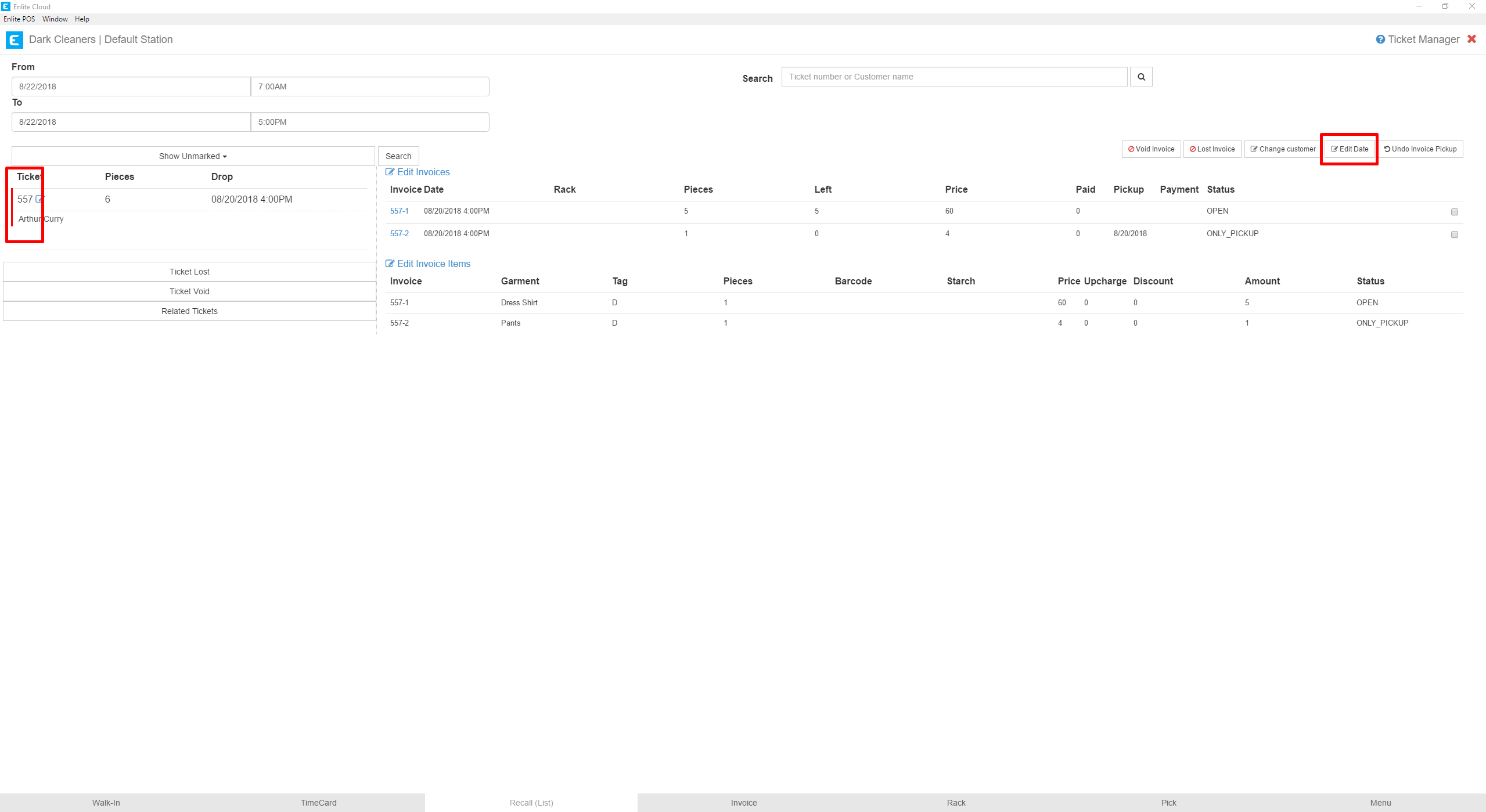The width and height of the screenshot is (1486, 812).
Task: Check the checkbox for invoice 557-2
Action: [x=1454, y=234]
